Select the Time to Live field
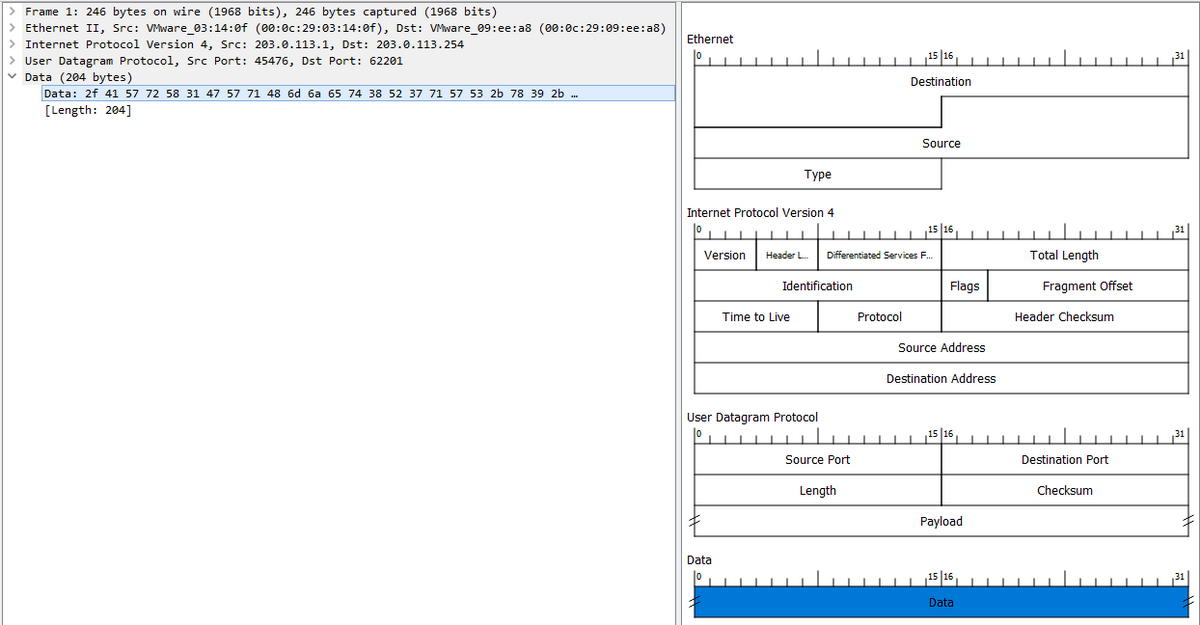The height and width of the screenshot is (625, 1200). point(755,316)
